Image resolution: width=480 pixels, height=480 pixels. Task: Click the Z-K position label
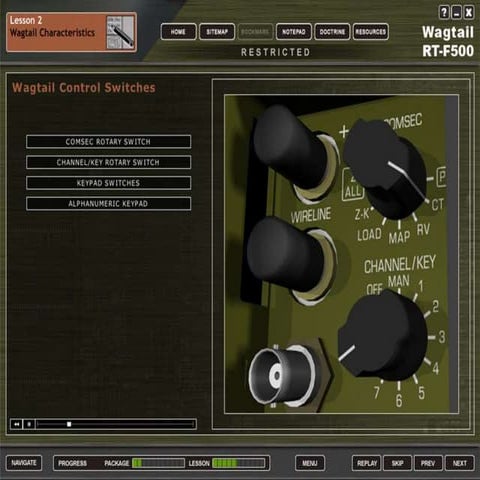coord(362,214)
